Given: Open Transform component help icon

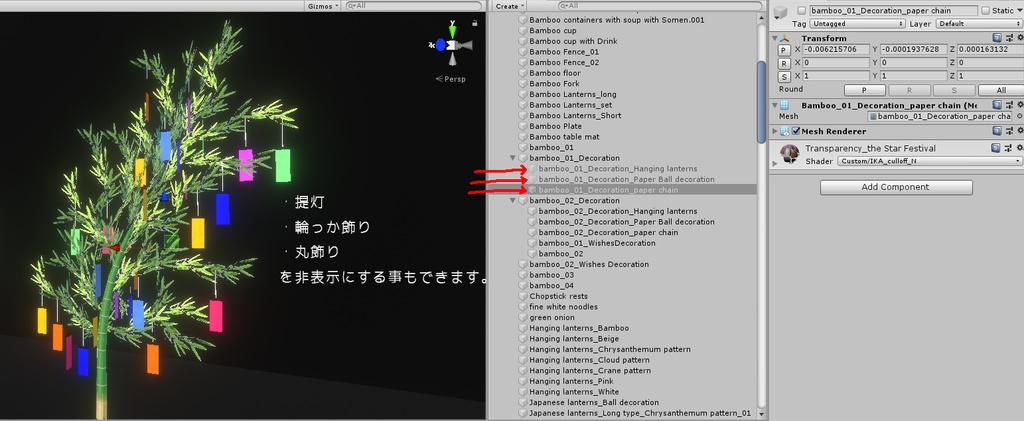Looking at the screenshot, I should (997, 39).
